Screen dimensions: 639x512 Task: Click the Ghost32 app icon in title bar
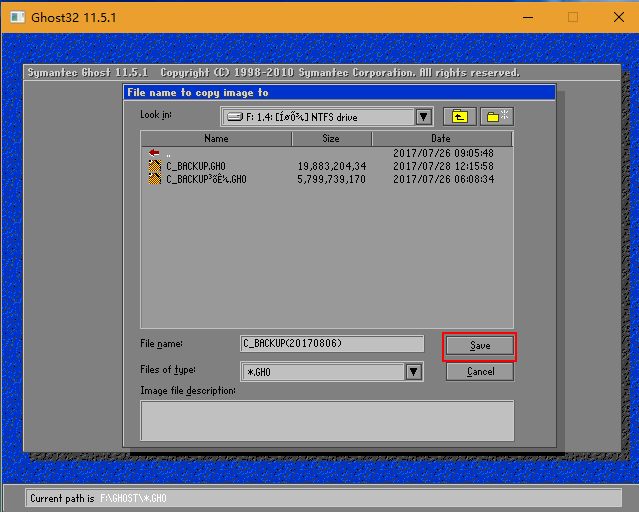click(x=17, y=17)
